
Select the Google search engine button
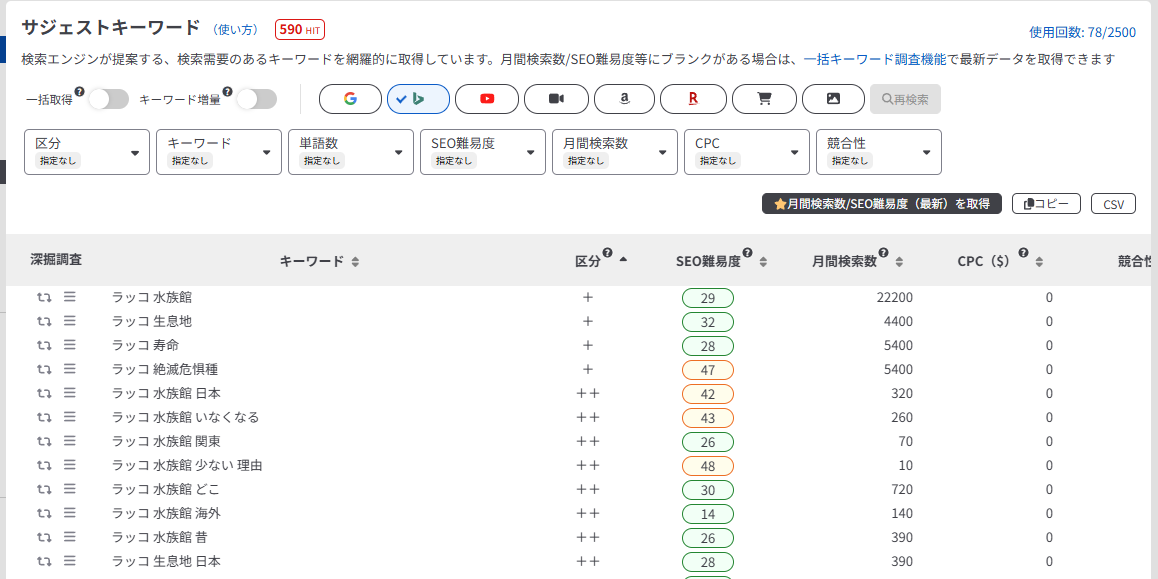coord(350,99)
